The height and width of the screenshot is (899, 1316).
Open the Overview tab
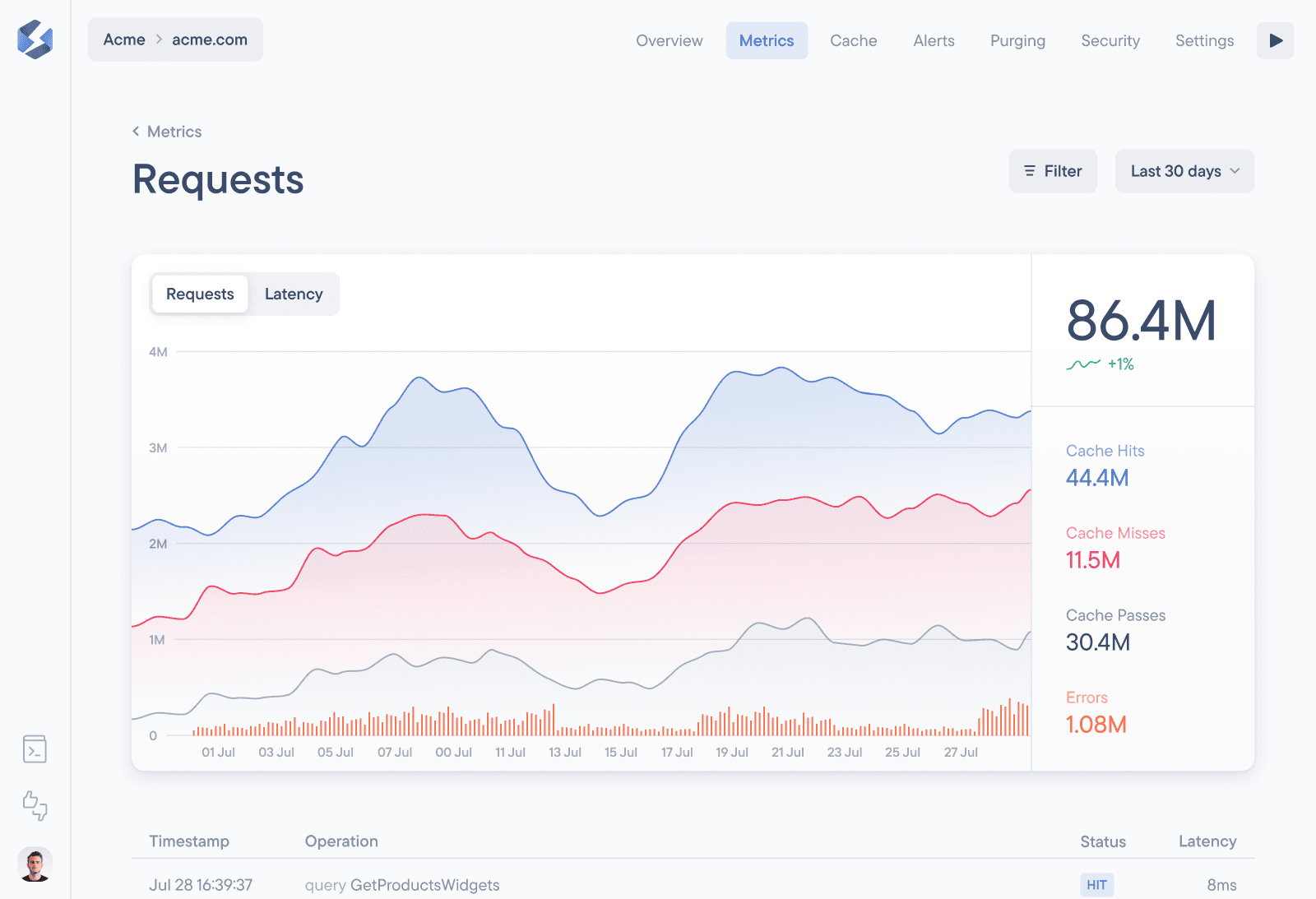(669, 41)
